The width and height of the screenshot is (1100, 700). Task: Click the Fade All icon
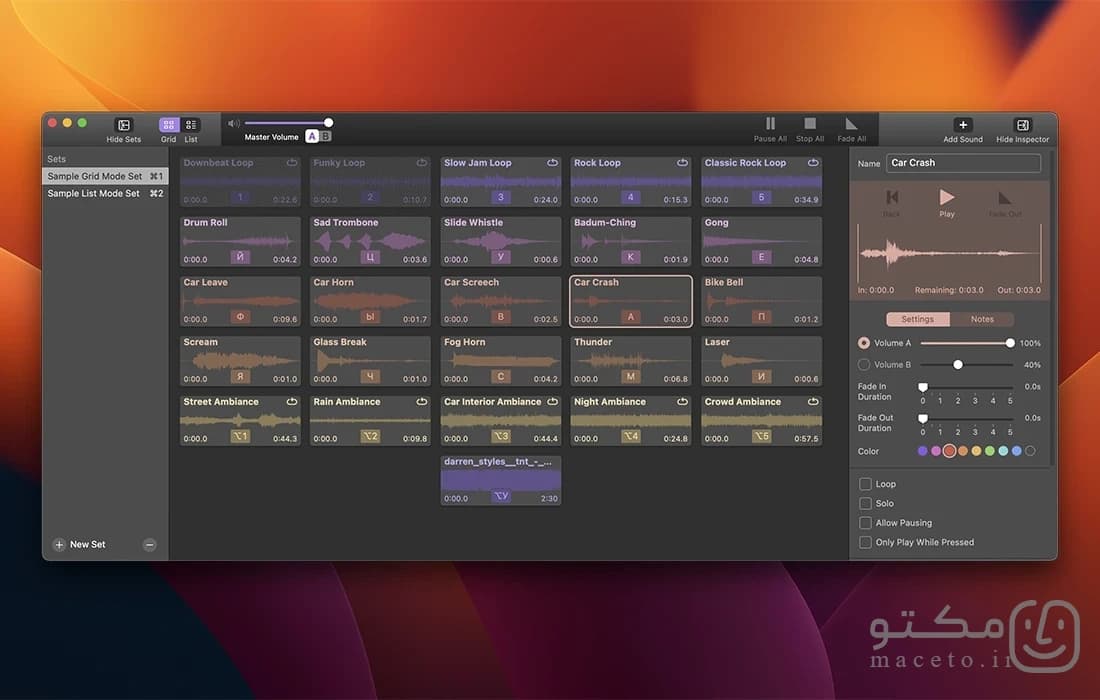851,124
